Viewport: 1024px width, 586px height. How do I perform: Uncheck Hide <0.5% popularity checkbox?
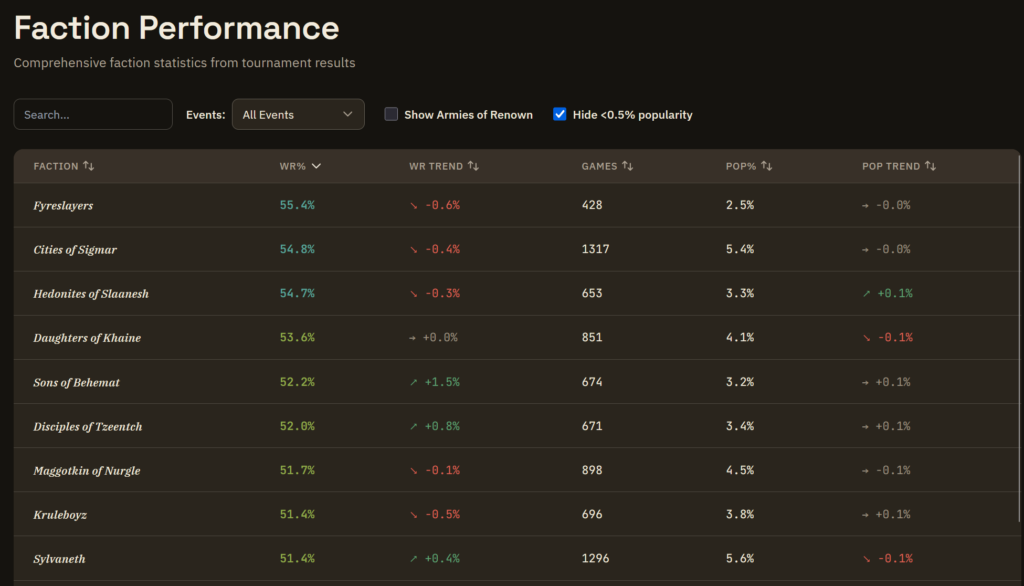point(560,114)
